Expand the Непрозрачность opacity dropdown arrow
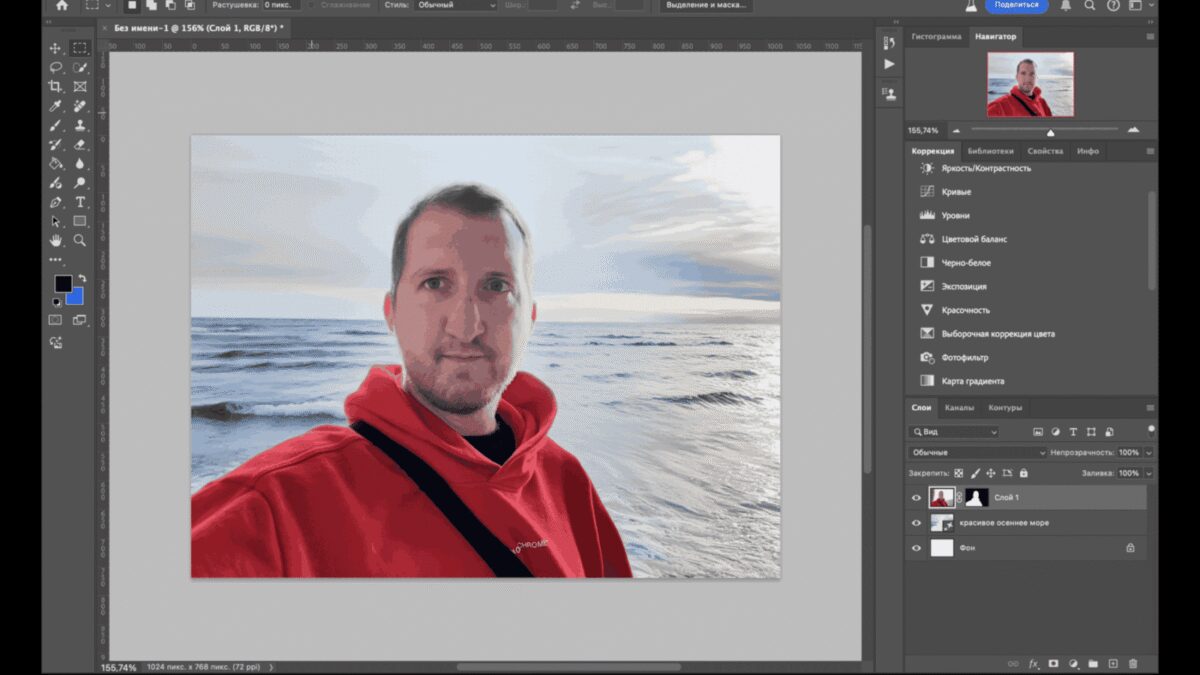This screenshot has width=1200, height=675. pos(1148,453)
